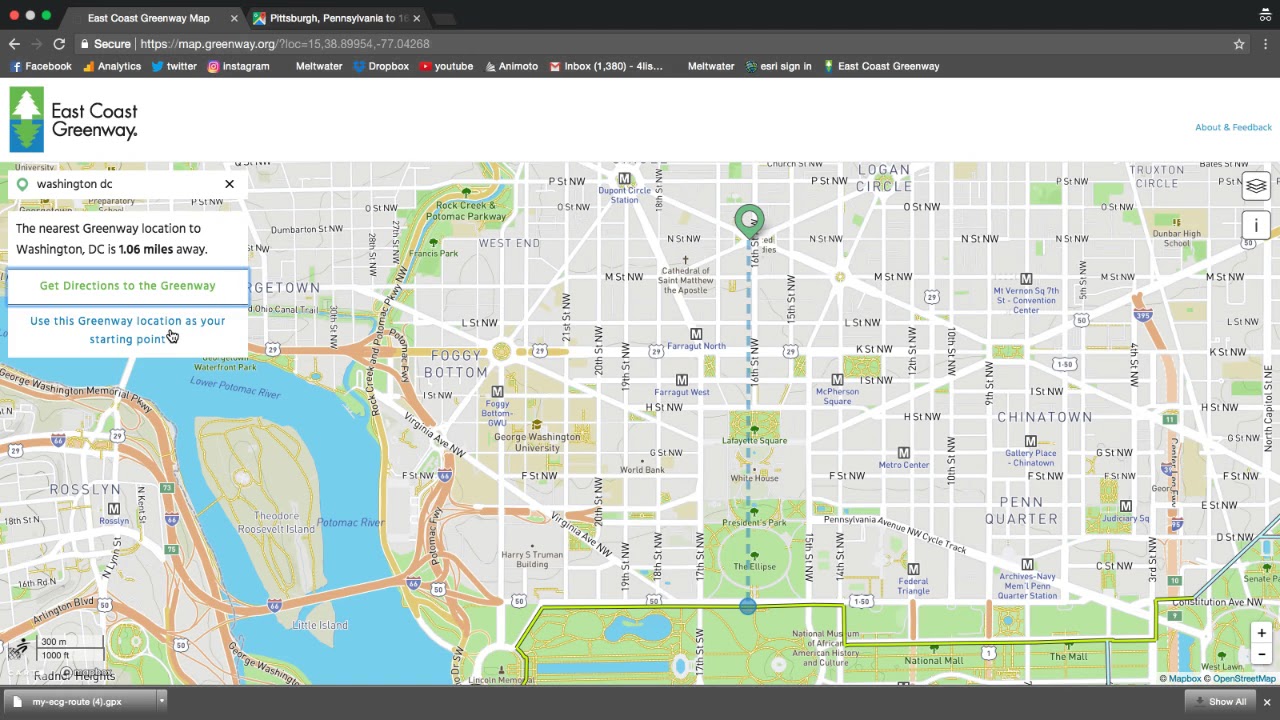Close the downloads bar
The height and width of the screenshot is (720, 1280).
coord(1266,702)
